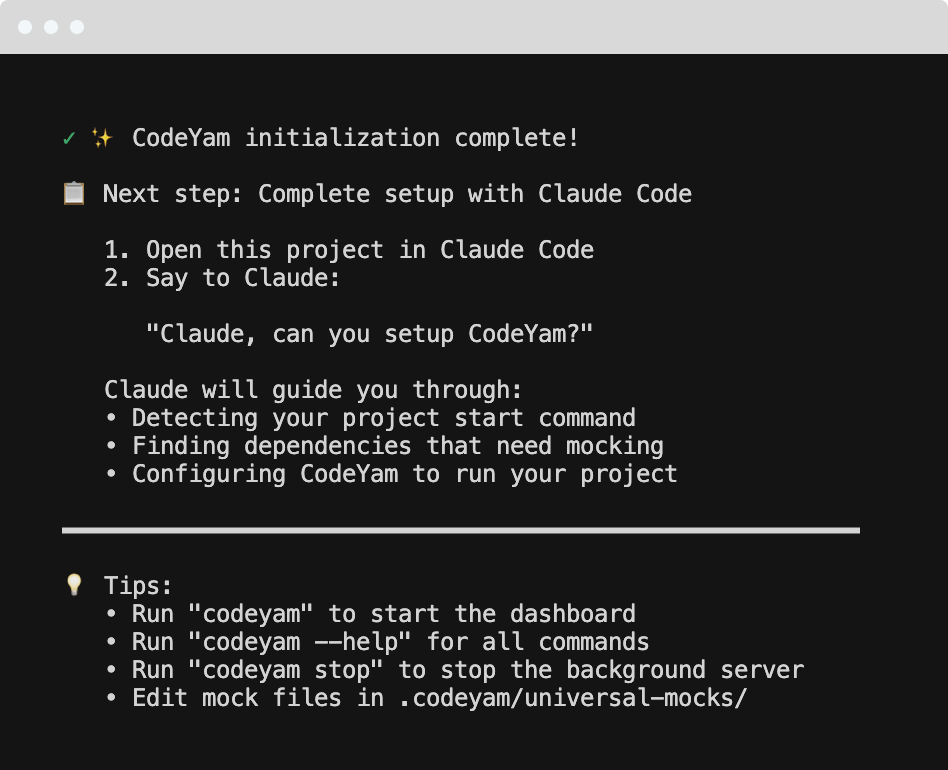
Task: Click the CodeYam initialization complete message
Action: (x=355, y=138)
